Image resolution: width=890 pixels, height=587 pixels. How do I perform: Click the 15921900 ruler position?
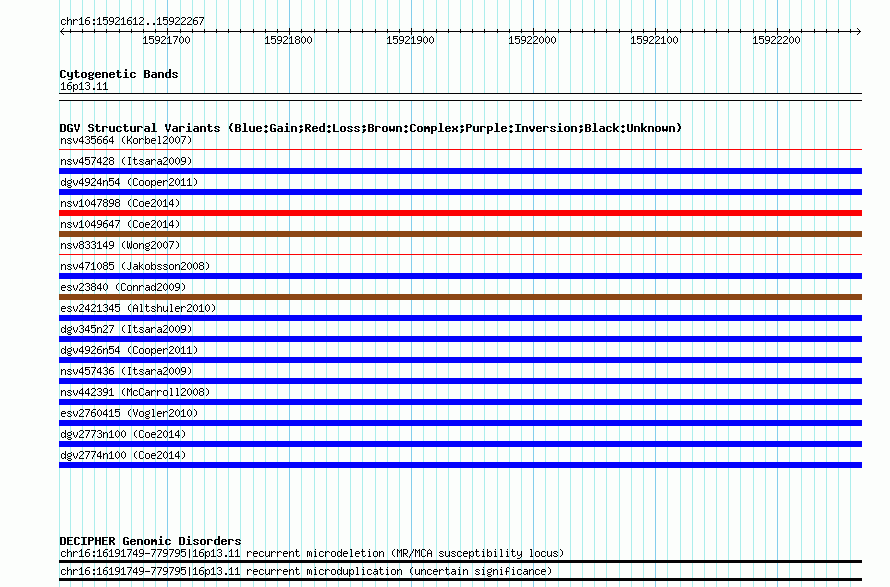click(410, 40)
